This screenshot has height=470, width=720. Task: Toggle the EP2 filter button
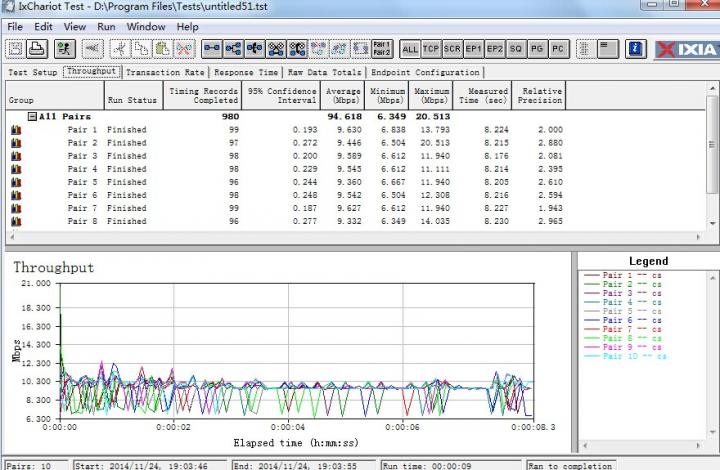[x=495, y=49]
